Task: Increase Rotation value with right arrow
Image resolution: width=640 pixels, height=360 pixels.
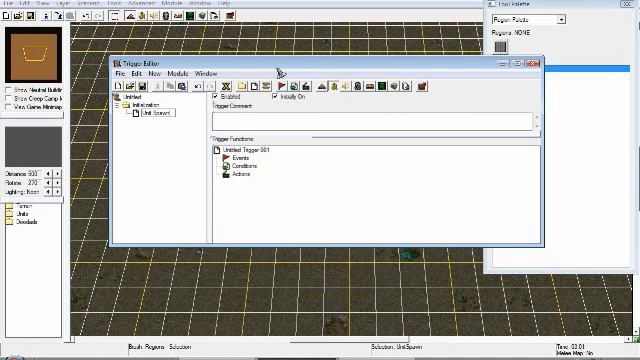Action: pyautogui.click(x=58, y=183)
